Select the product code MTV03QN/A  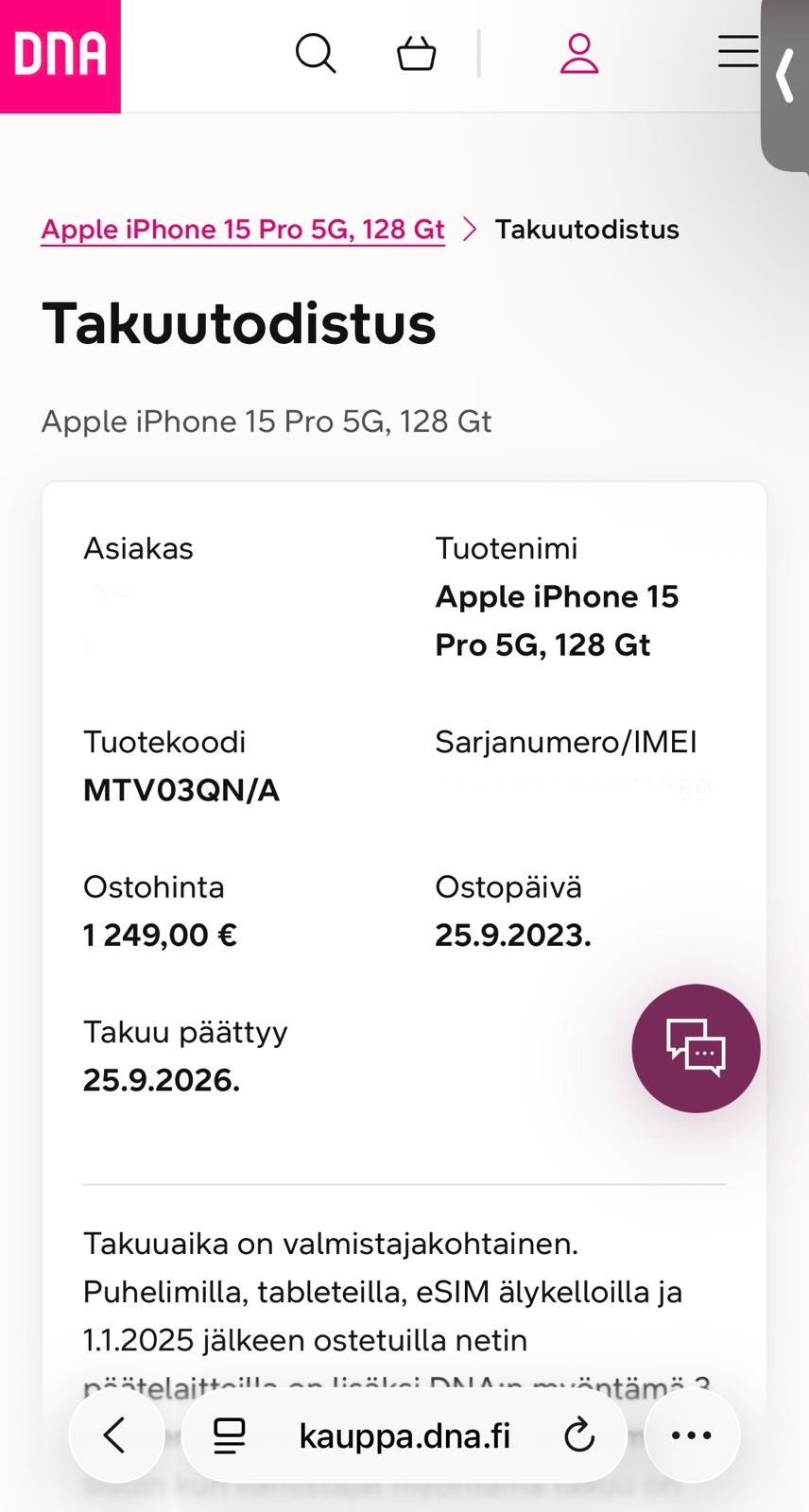[x=181, y=790]
